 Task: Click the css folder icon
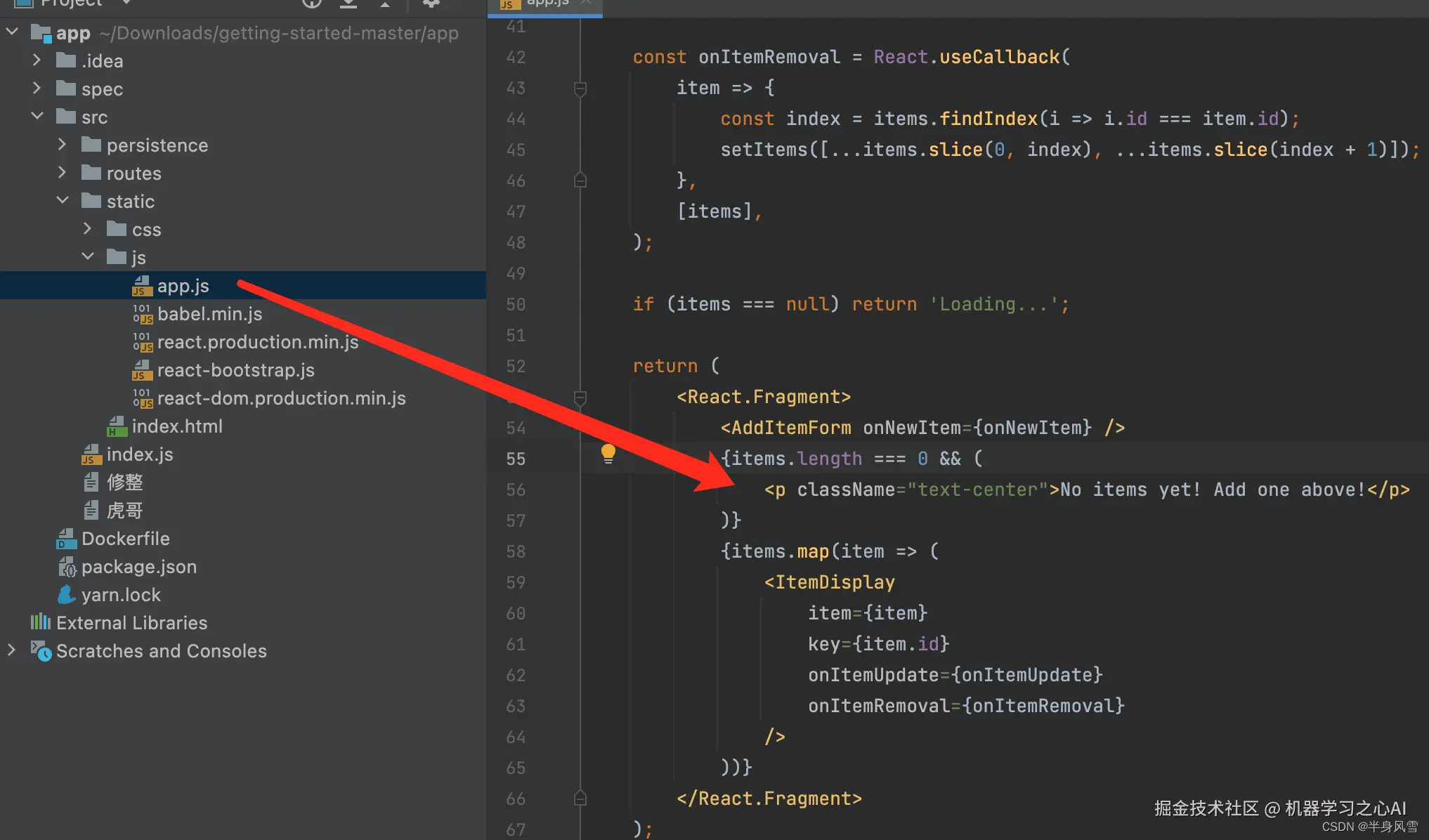(x=117, y=229)
